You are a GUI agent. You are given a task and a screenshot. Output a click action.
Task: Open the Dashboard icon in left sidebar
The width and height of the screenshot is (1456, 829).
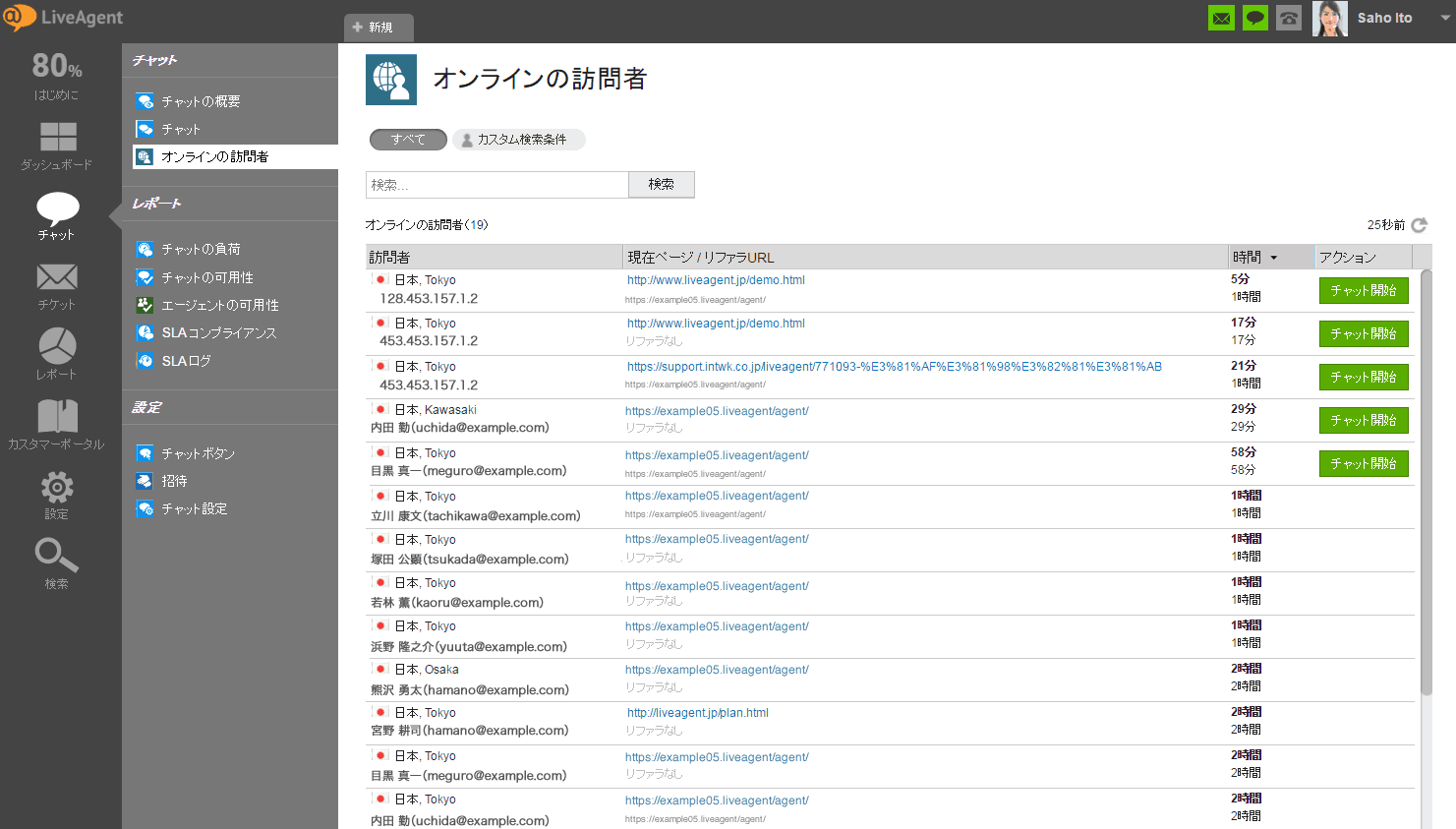pyautogui.click(x=57, y=138)
